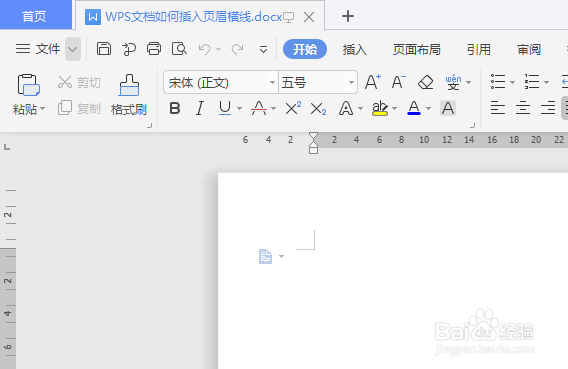568x369 pixels.
Task: Click the Undo arrow icon
Action: click(x=205, y=49)
